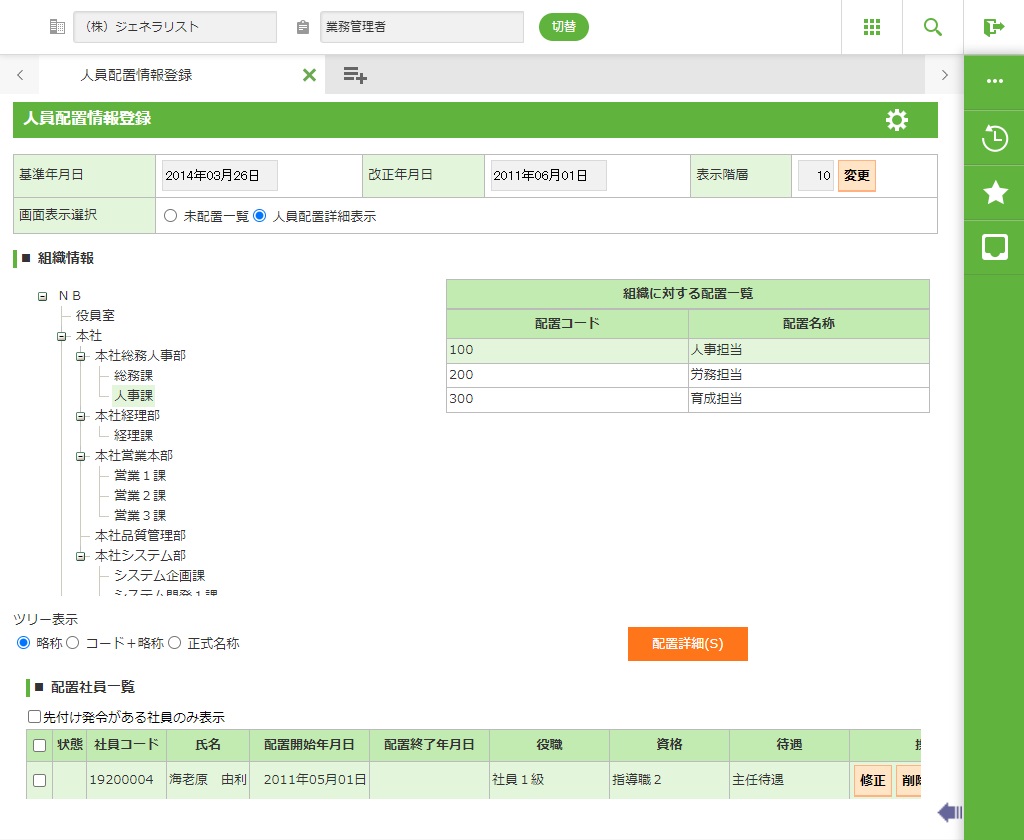Open the inbox tray icon

tap(994, 247)
